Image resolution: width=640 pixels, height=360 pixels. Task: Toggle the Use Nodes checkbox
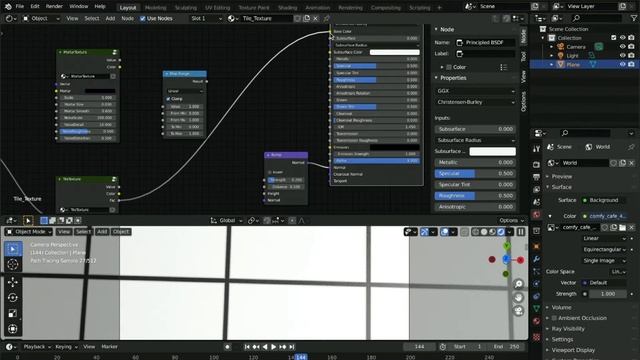pos(142,18)
